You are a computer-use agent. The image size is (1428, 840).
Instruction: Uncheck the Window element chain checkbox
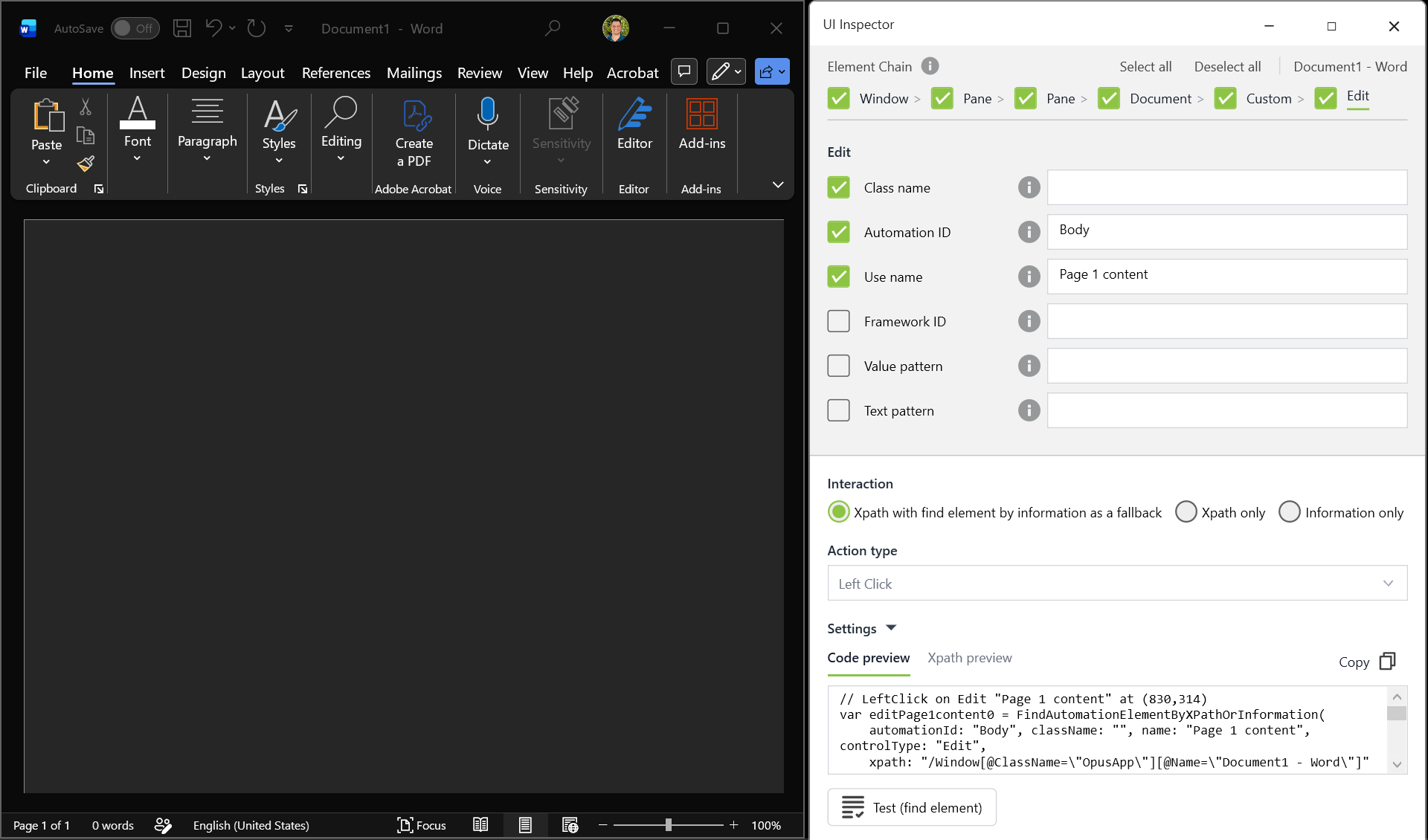click(838, 98)
